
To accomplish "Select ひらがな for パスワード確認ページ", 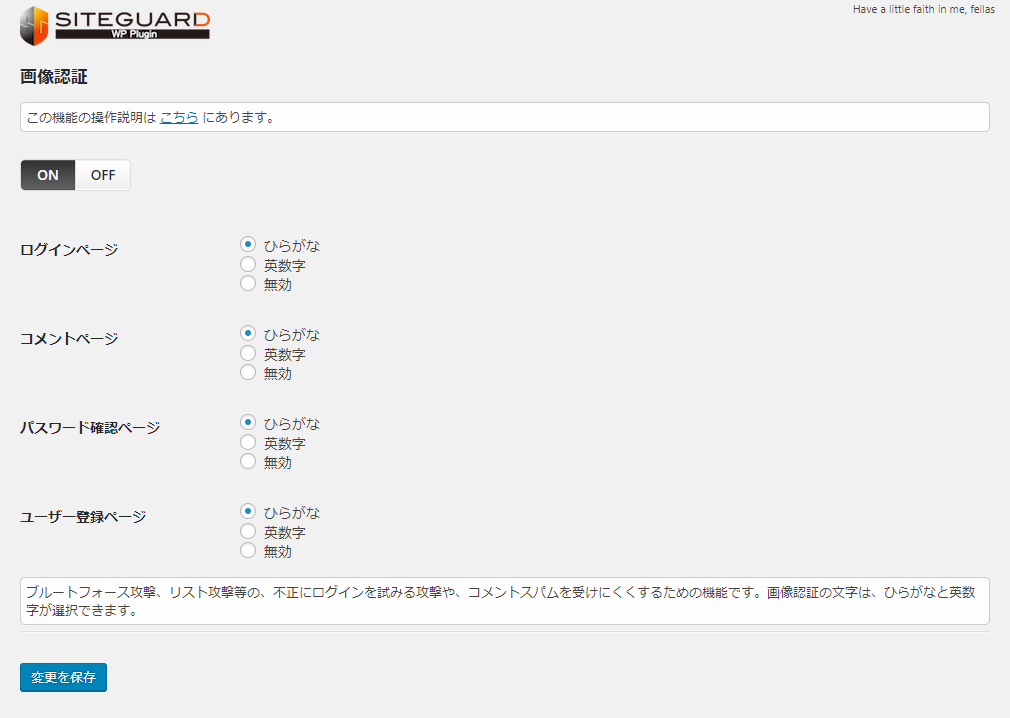I will (249, 422).
